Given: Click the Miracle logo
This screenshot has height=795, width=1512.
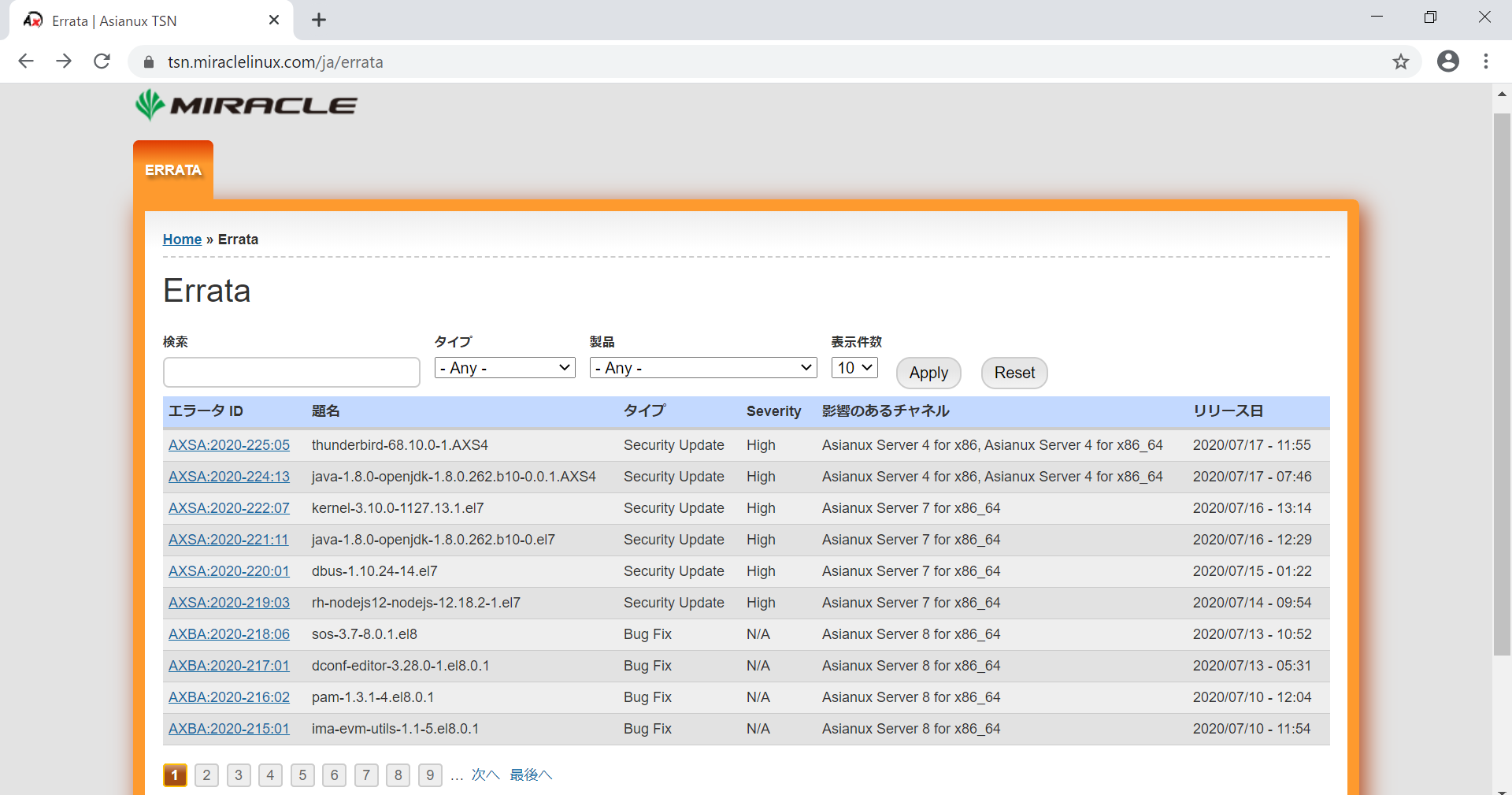Looking at the screenshot, I should click(246, 105).
